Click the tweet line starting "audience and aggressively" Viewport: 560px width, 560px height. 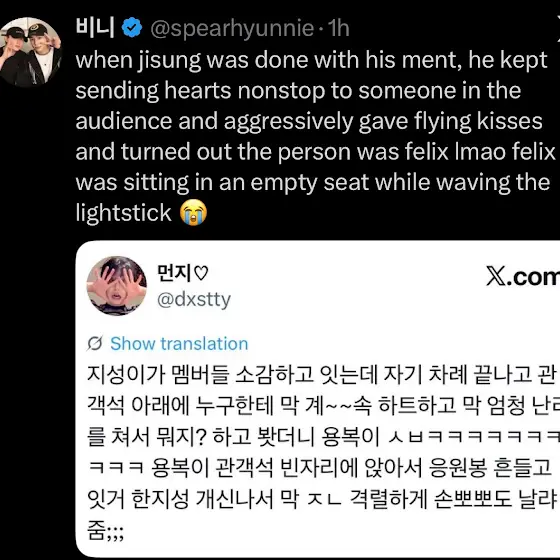click(309, 121)
